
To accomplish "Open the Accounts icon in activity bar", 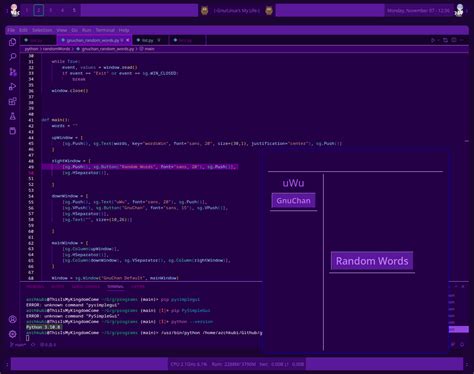I will pyautogui.click(x=12, y=319).
